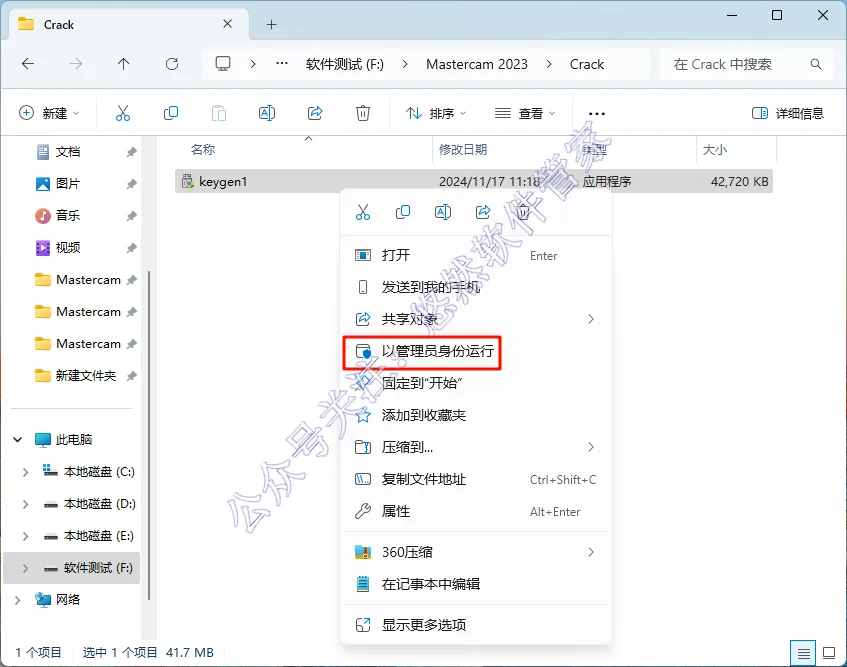Click the Copy icon in the toolbar

(171, 113)
